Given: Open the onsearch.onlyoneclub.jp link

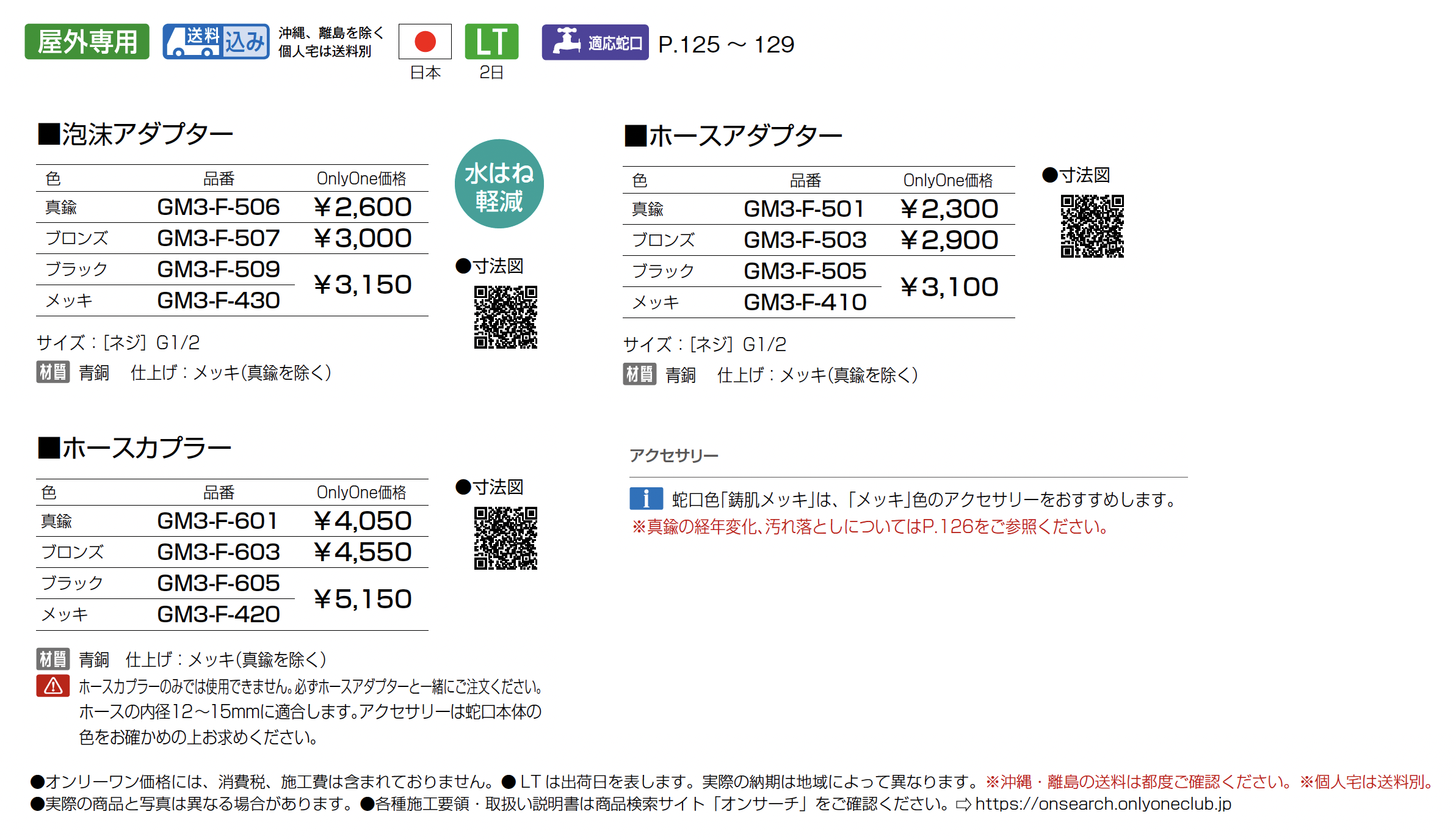Looking at the screenshot, I should click(x=1103, y=804).
